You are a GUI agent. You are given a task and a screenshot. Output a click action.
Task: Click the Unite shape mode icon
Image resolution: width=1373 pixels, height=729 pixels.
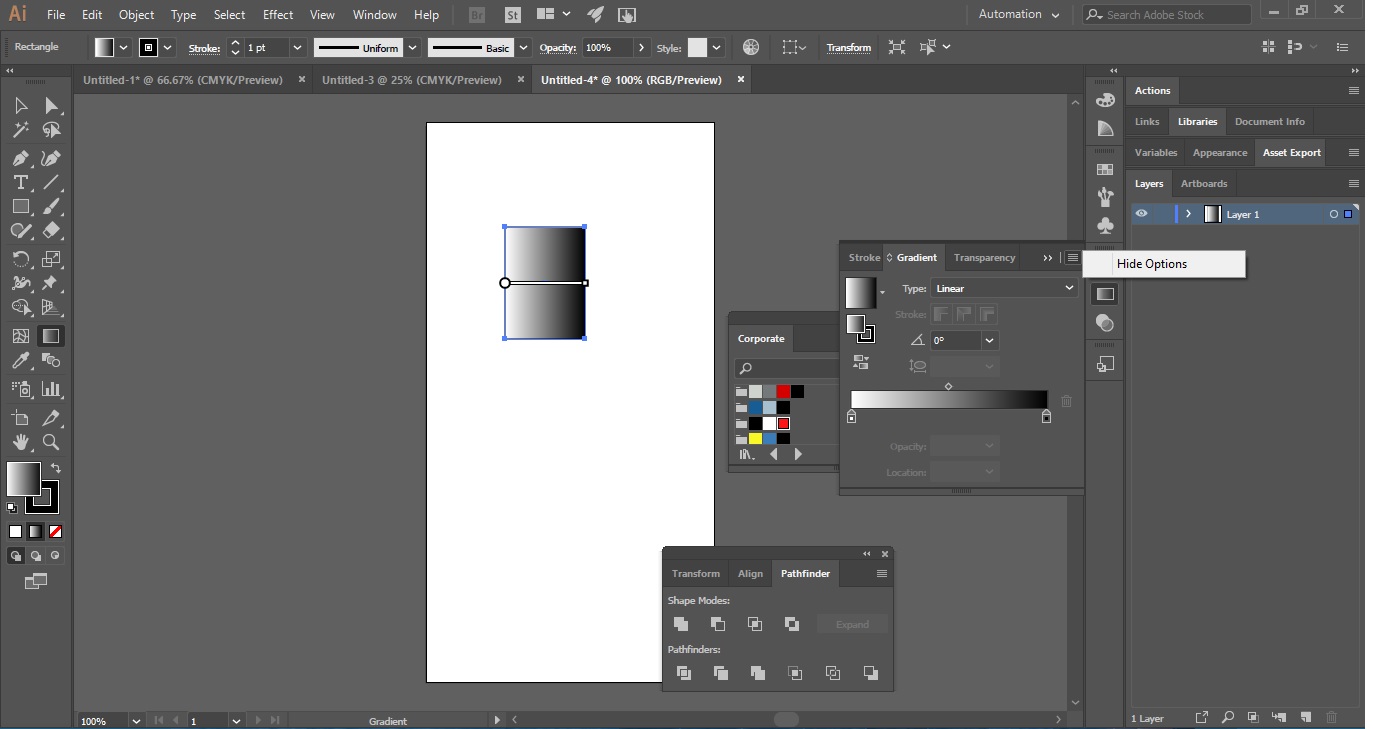pos(681,624)
